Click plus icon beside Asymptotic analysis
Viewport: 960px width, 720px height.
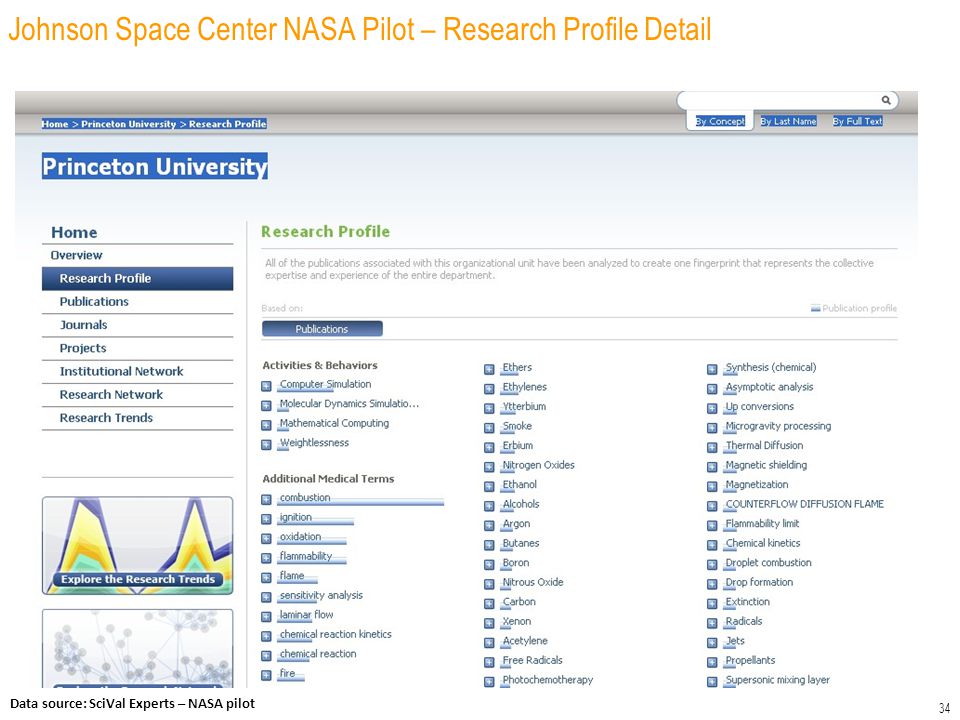coord(711,389)
